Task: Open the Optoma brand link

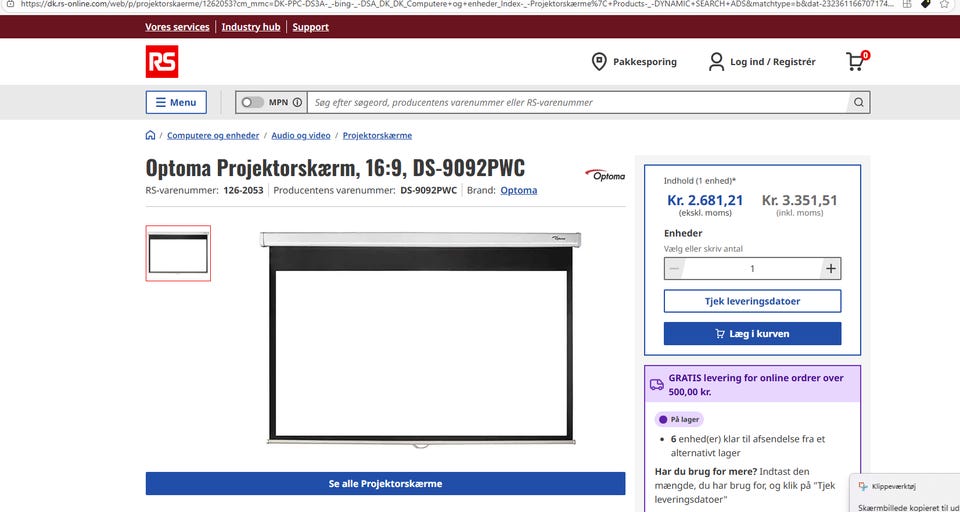Action: click(x=519, y=190)
